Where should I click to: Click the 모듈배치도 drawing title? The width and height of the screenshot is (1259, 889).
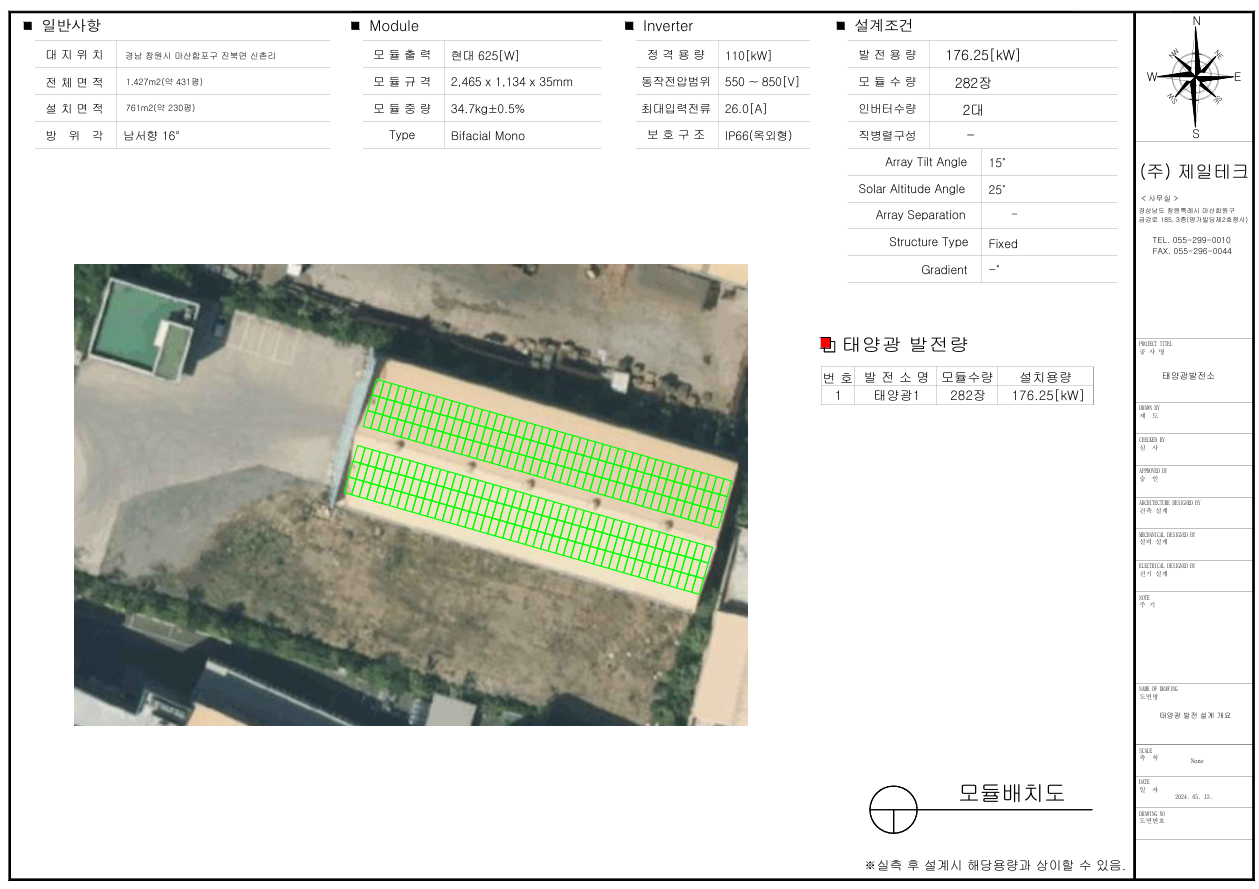(1011, 793)
